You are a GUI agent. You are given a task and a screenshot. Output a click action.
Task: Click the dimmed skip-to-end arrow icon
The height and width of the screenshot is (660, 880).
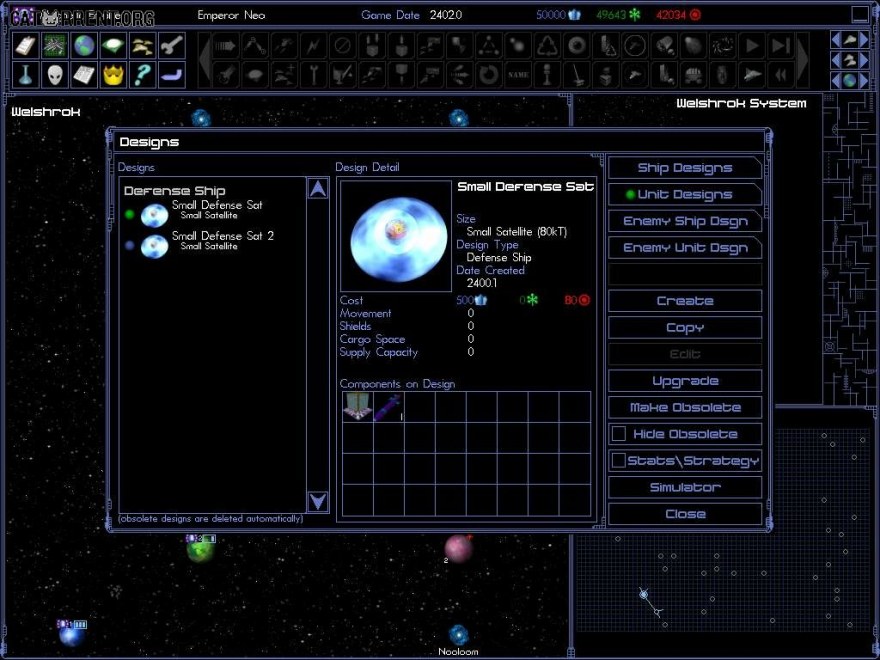[781, 45]
